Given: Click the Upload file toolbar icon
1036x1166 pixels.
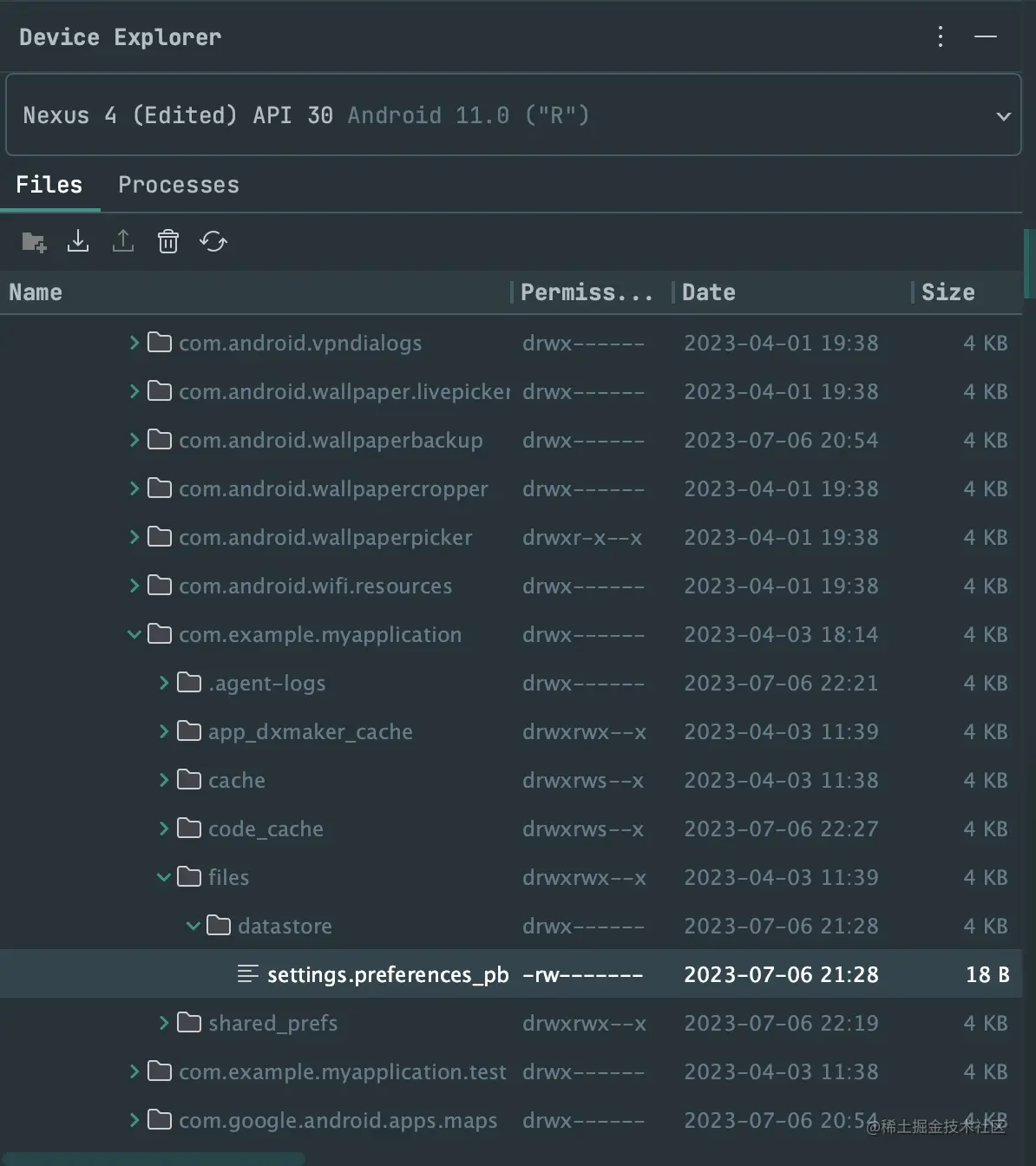Looking at the screenshot, I should click(x=123, y=241).
